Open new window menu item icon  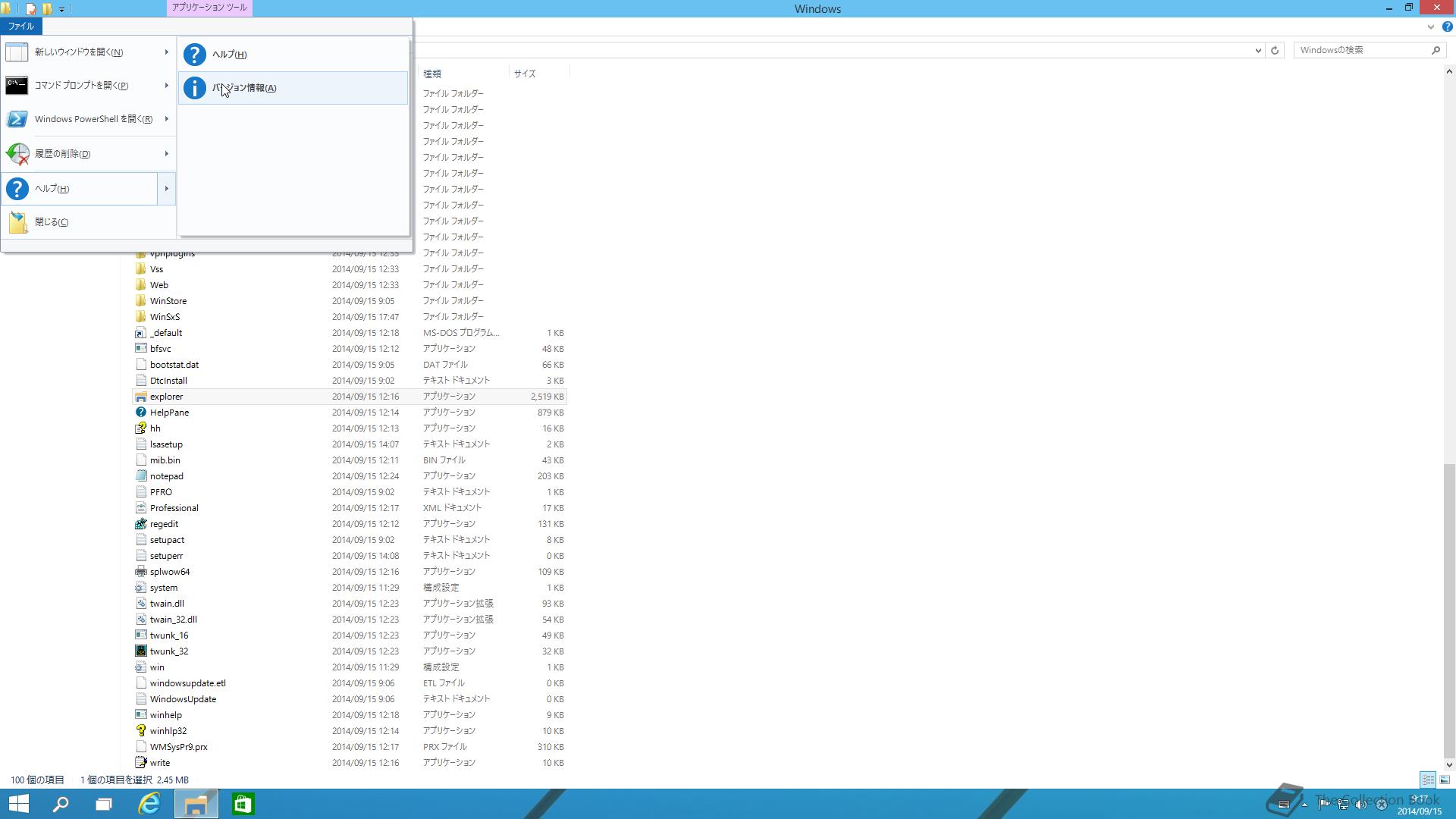pos(17,52)
